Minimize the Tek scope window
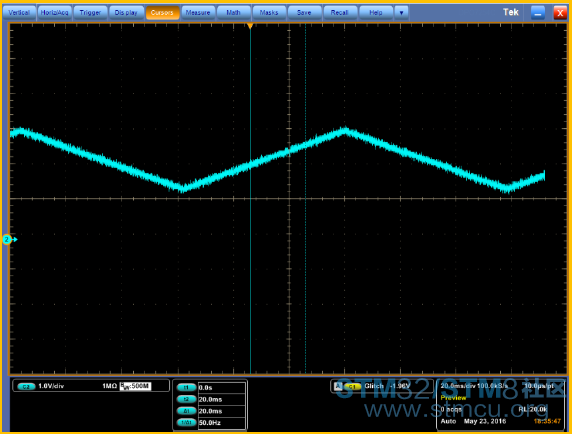573x434 pixels. point(538,13)
